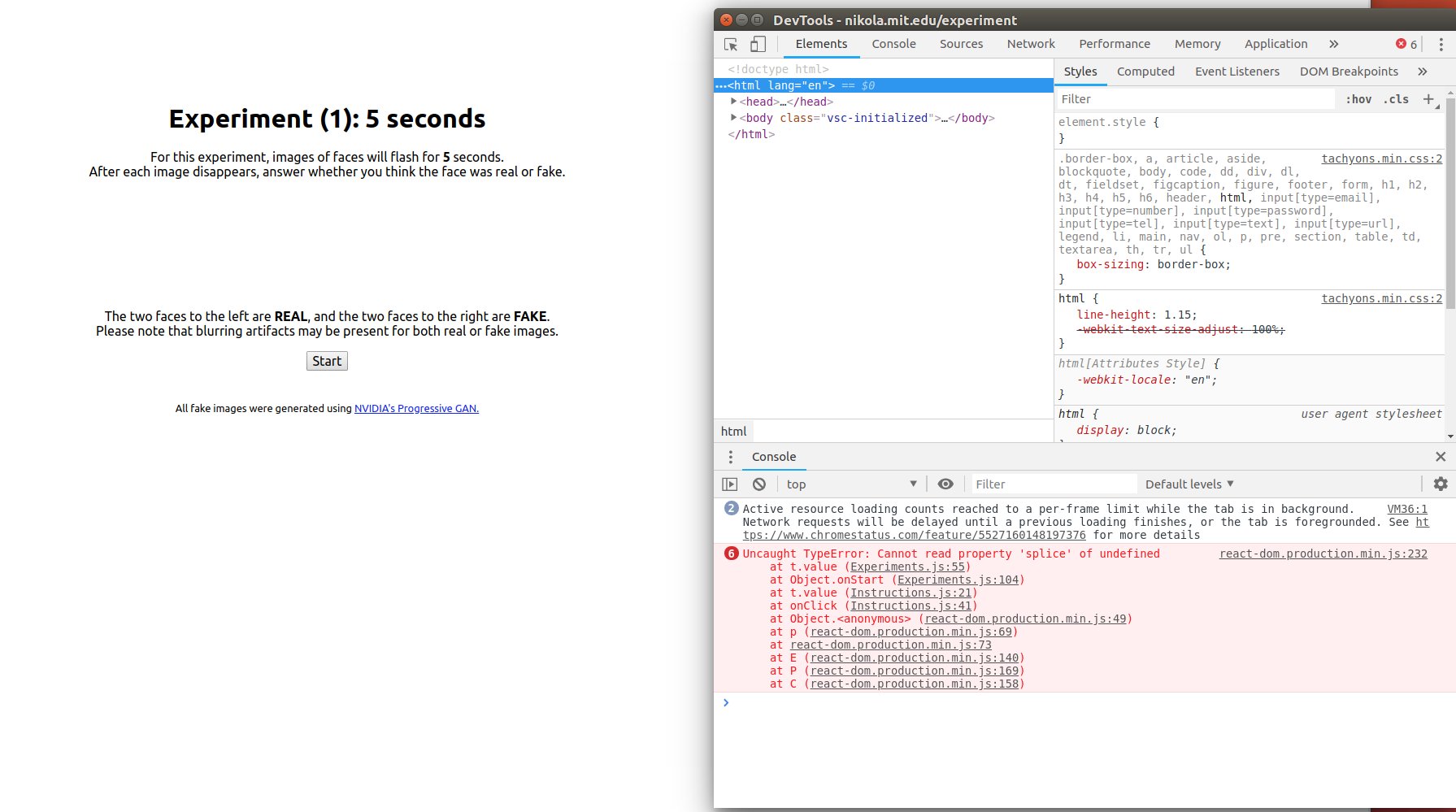Open react-dom.production.min.js:158 link
This screenshot has height=812, width=1456.
(x=914, y=684)
